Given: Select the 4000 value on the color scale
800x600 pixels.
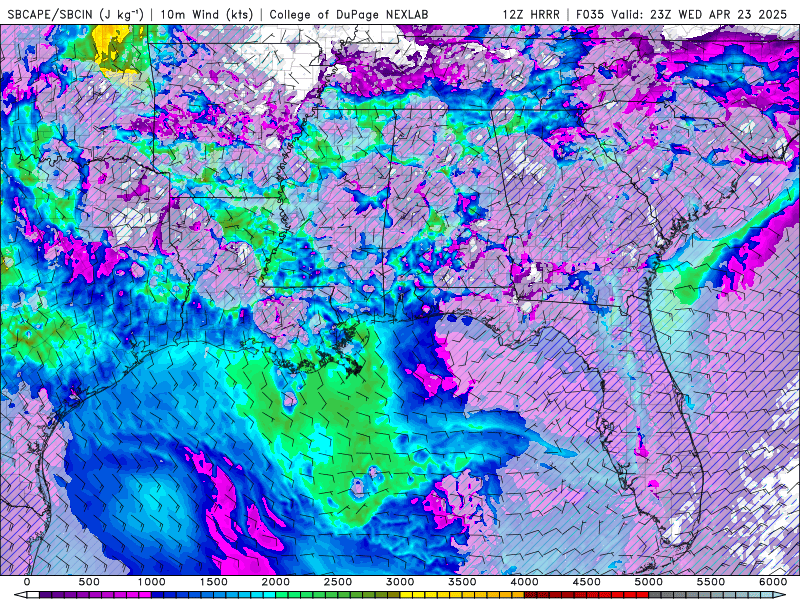Looking at the screenshot, I should (524, 582).
